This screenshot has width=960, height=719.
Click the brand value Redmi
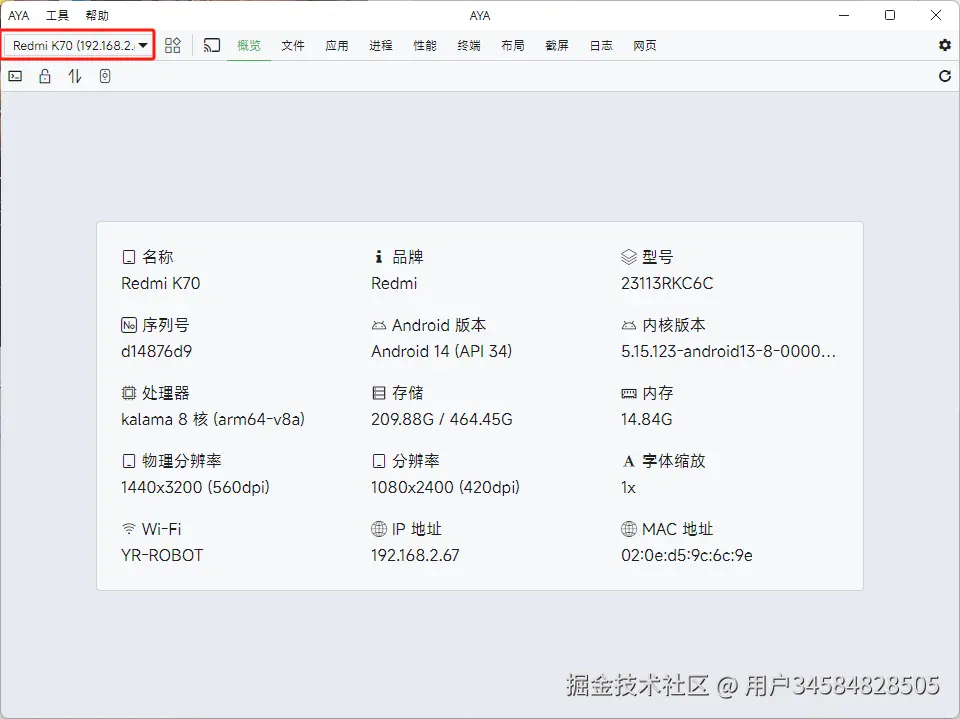[394, 284]
